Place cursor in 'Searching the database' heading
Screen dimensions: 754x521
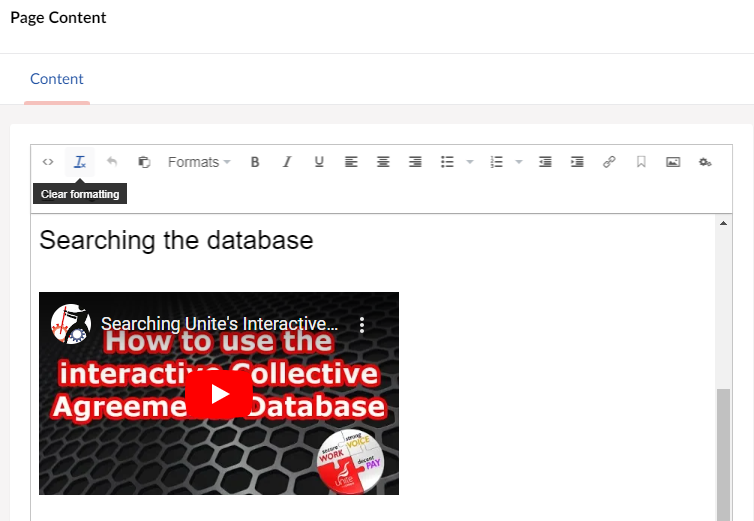click(176, 240)
